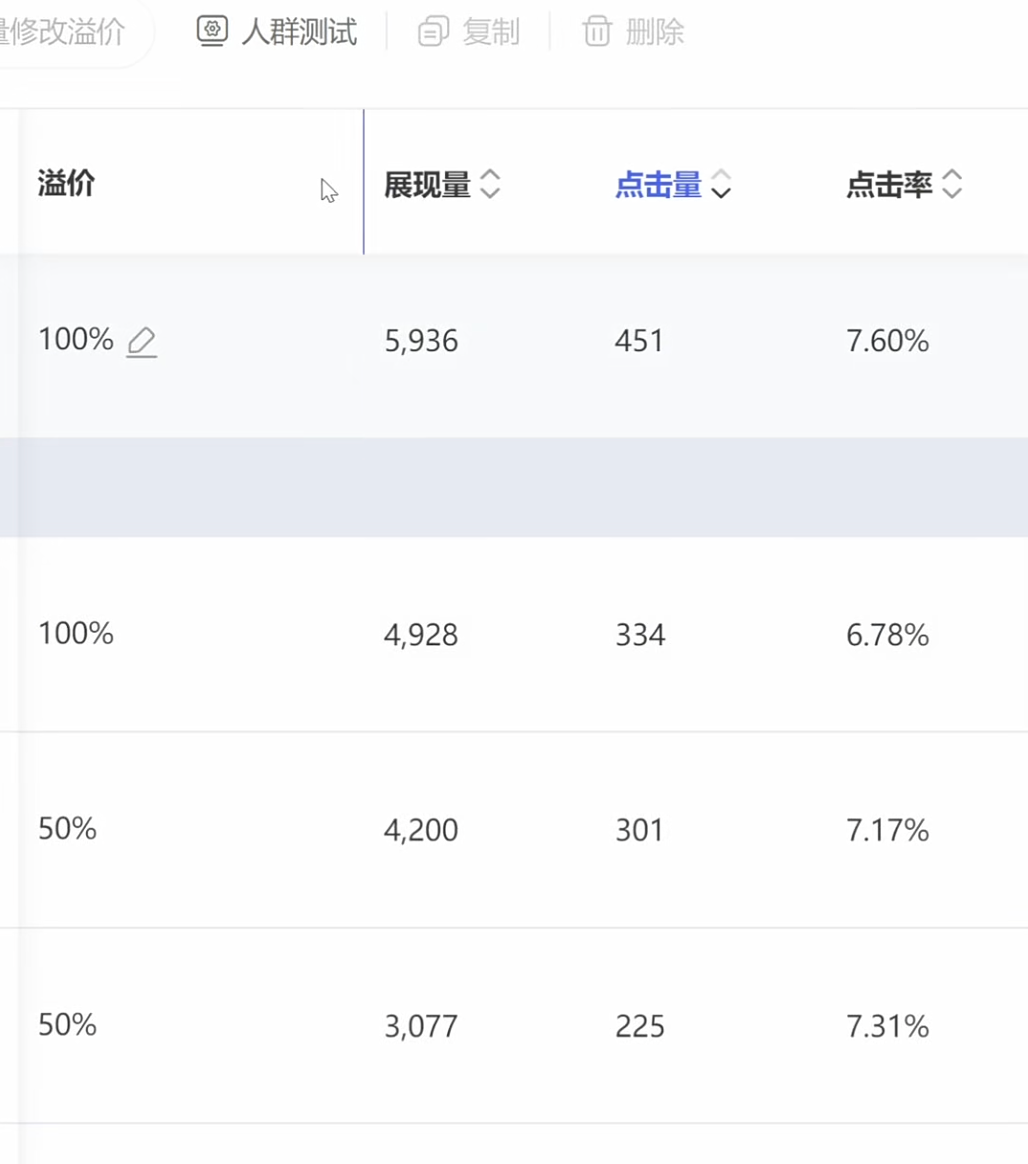
Task: Select the row with 334 clicks
Action: [x=514, y=635]
